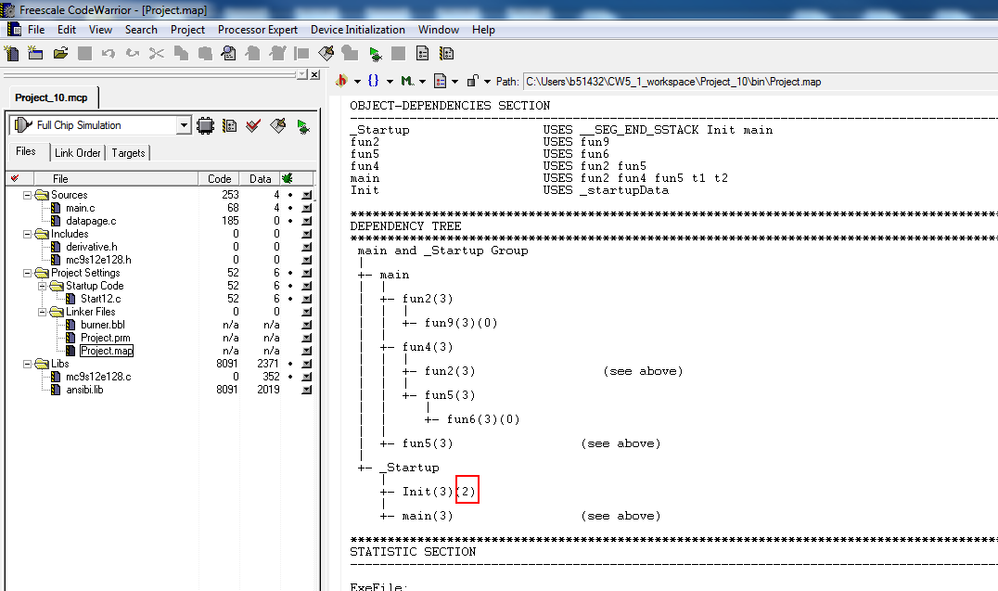The height and width of the screenshot is (591, 998).
Task: Click the File column header
Action: (116, 179)
